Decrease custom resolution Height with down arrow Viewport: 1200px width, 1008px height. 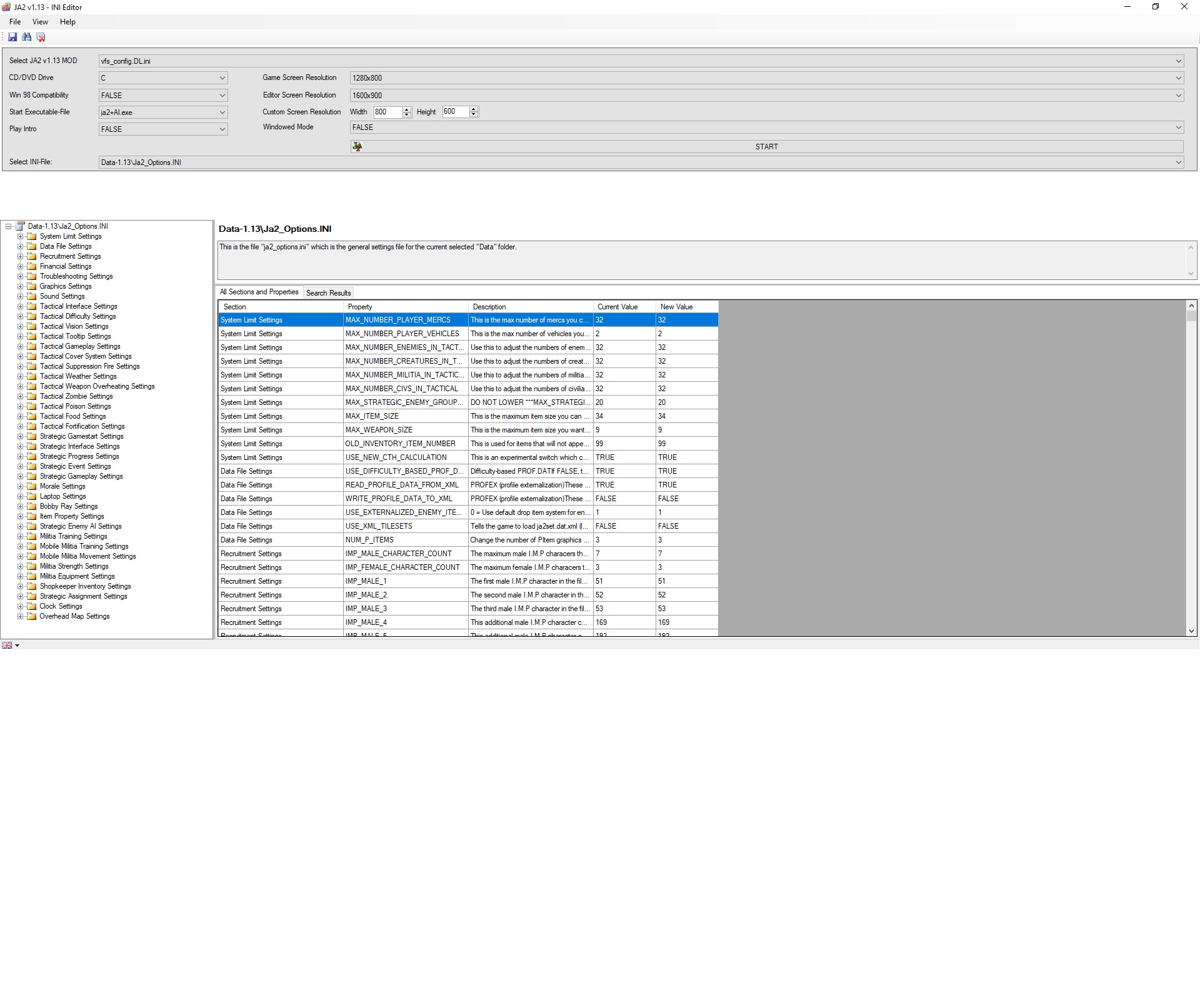click(x=474, y=114)
